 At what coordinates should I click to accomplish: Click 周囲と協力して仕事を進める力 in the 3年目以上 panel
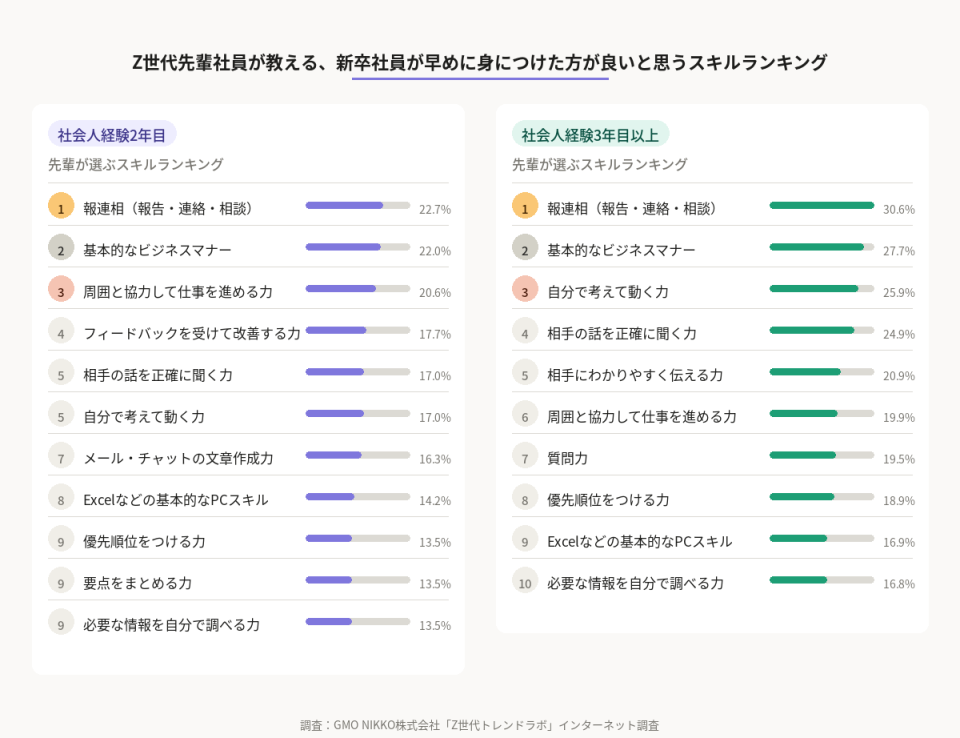[x=641, y=416]
